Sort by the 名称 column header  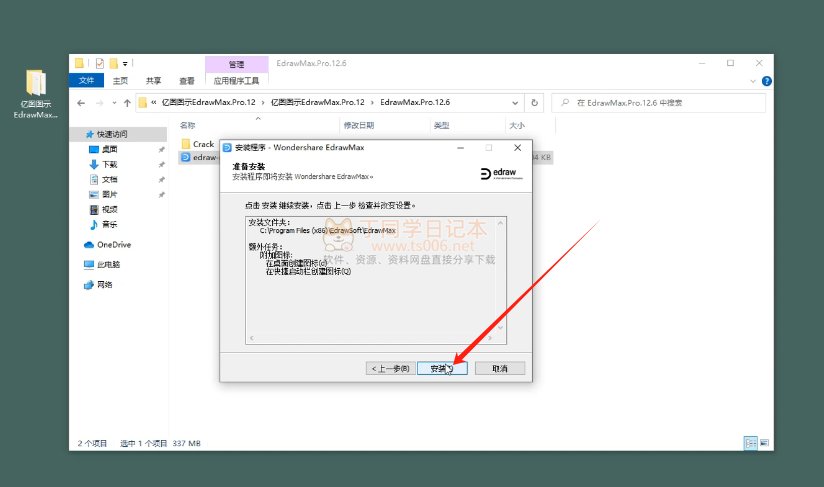tap(187, 126)
